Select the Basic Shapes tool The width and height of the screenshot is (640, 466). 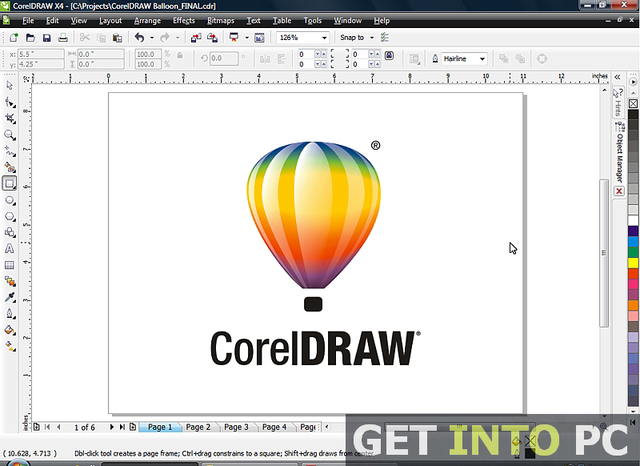point(9,233)
